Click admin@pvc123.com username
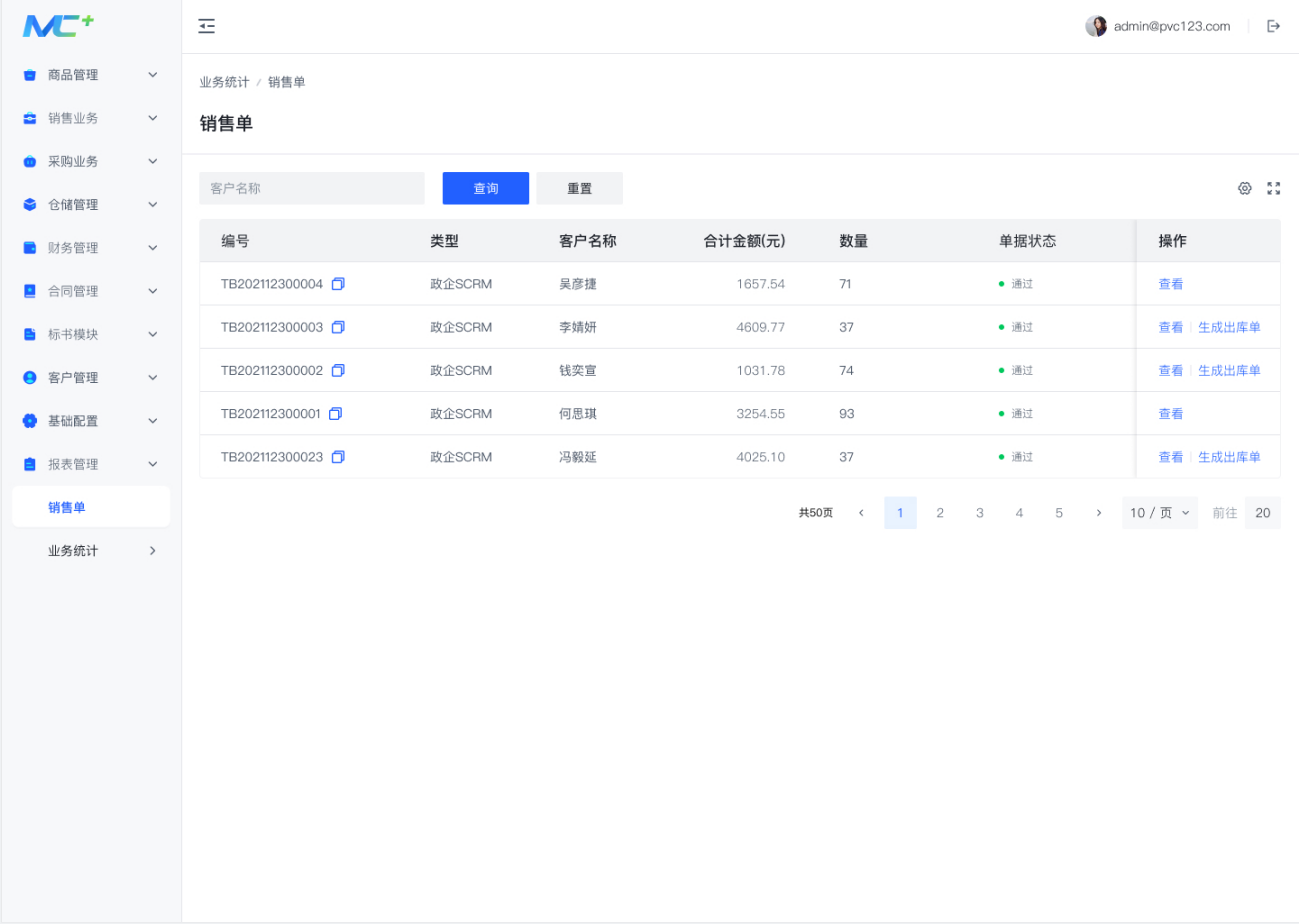 pyautogui.click(x=1172, y=26)
